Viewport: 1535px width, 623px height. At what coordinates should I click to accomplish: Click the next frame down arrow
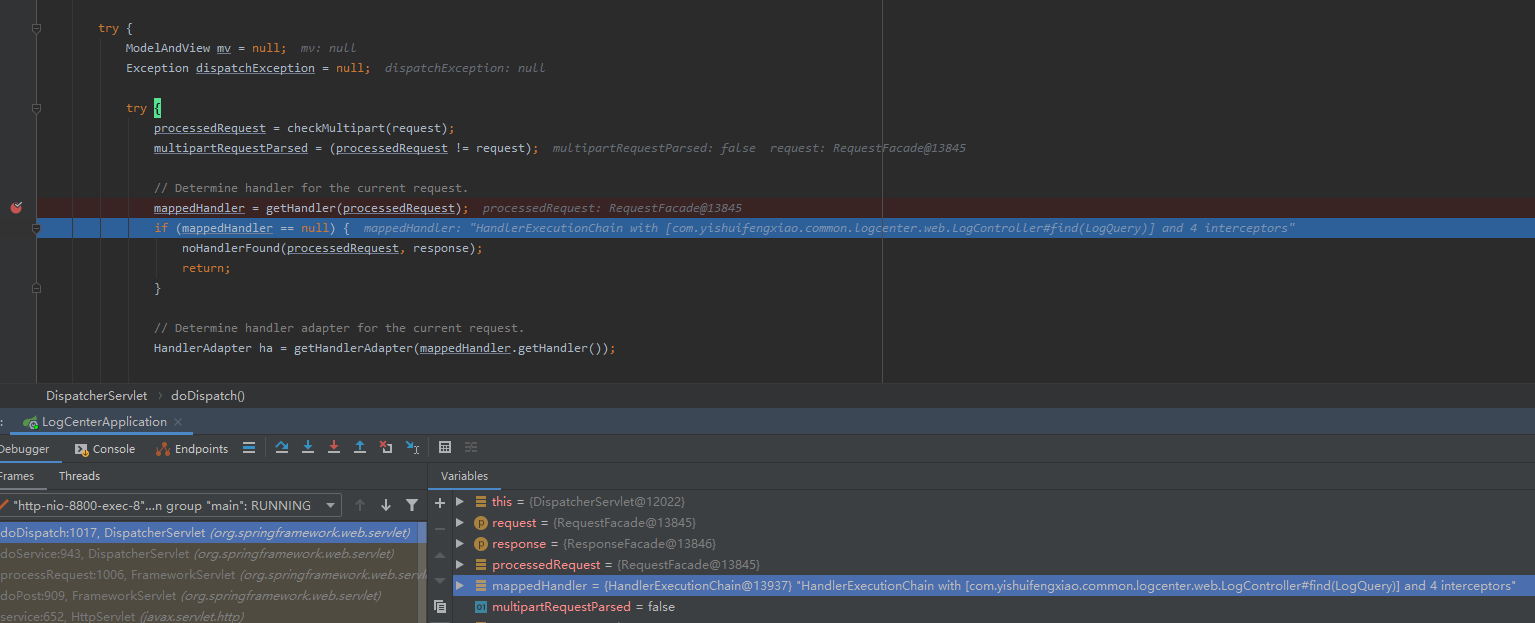(x=386, y=505)
